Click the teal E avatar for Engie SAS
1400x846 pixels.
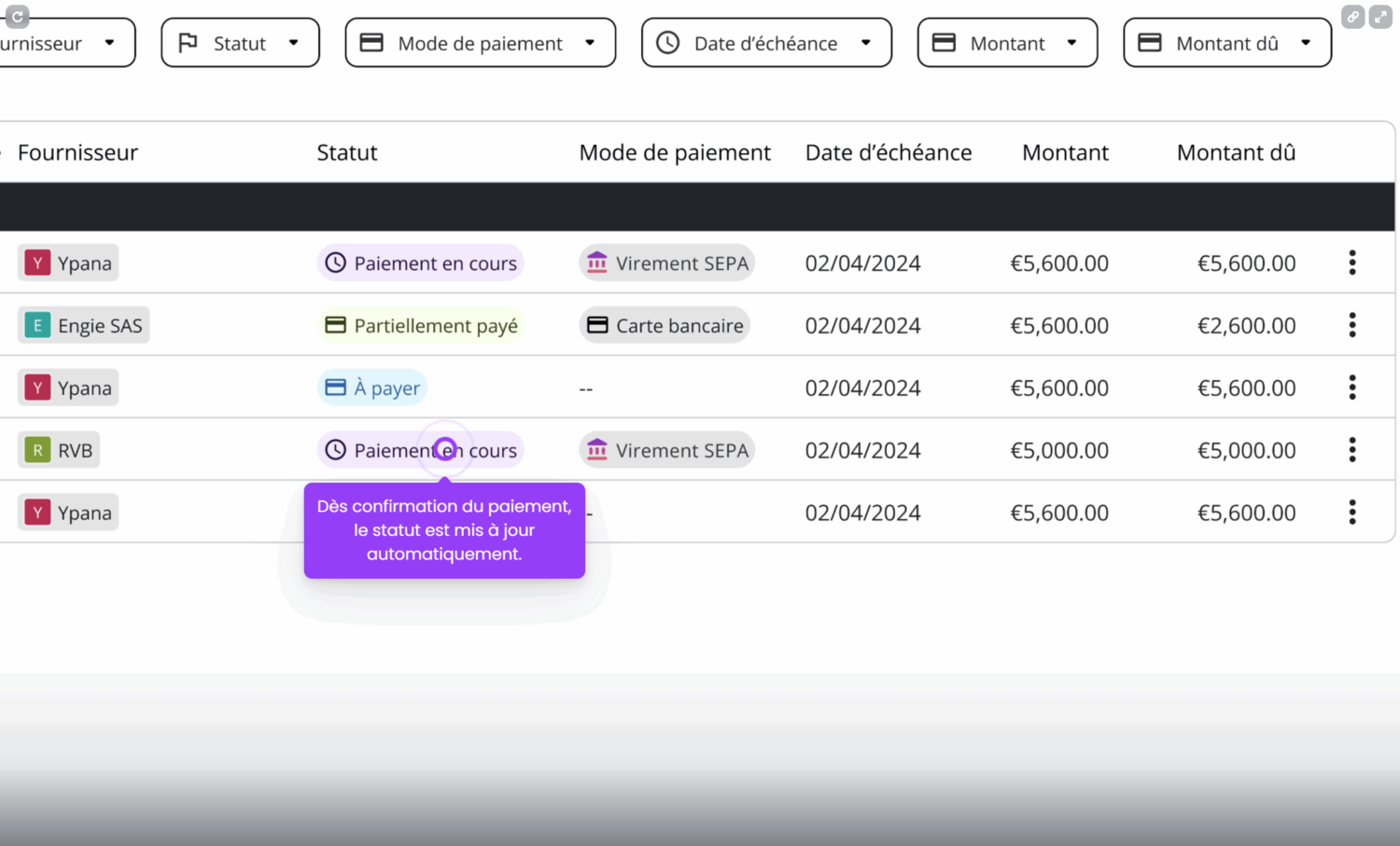click(x=37, y=325)
